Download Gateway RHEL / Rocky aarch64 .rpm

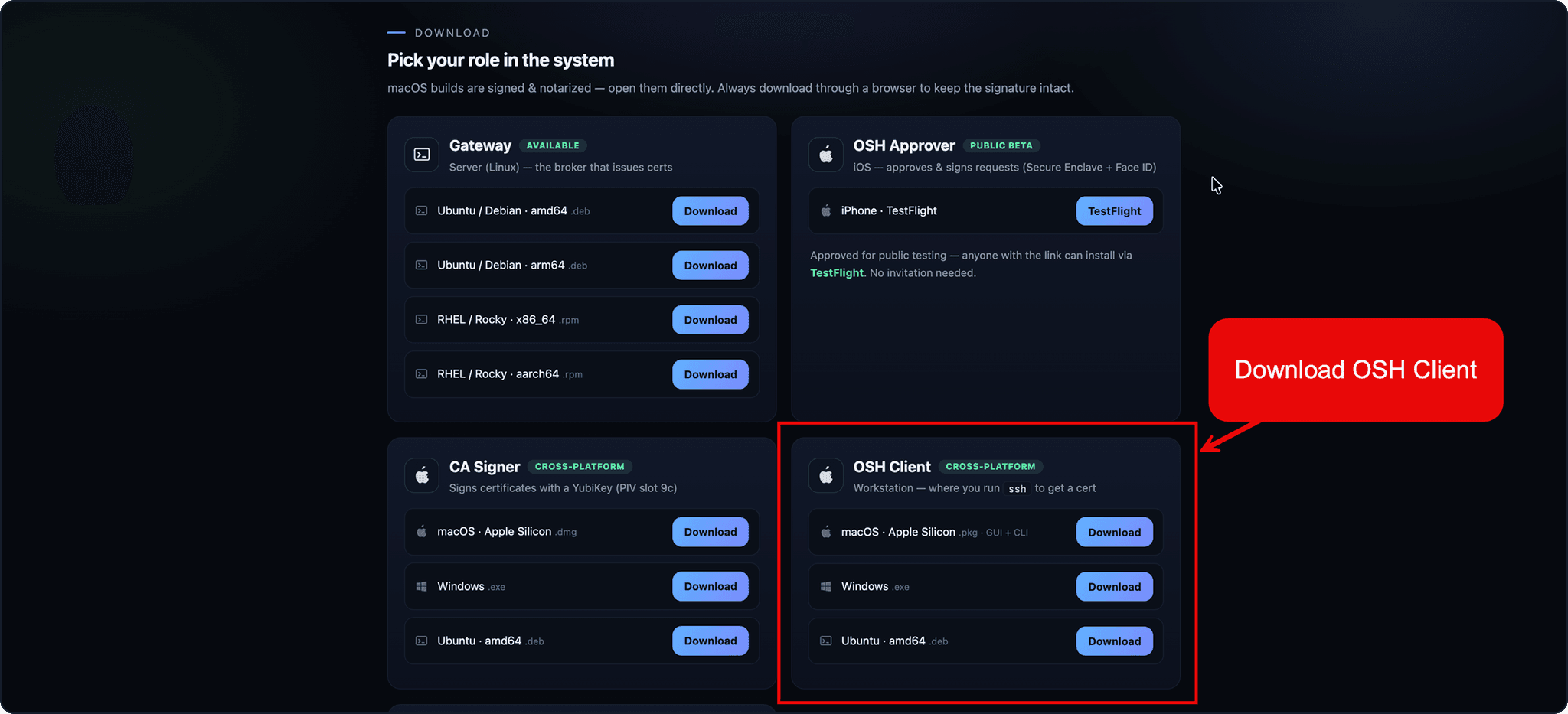tap(710, 374)
